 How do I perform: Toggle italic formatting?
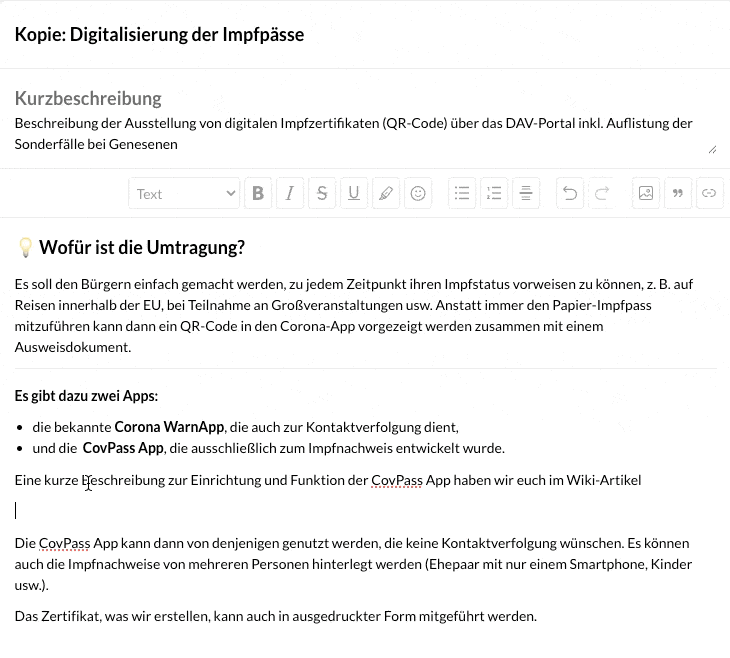point(290,194)
